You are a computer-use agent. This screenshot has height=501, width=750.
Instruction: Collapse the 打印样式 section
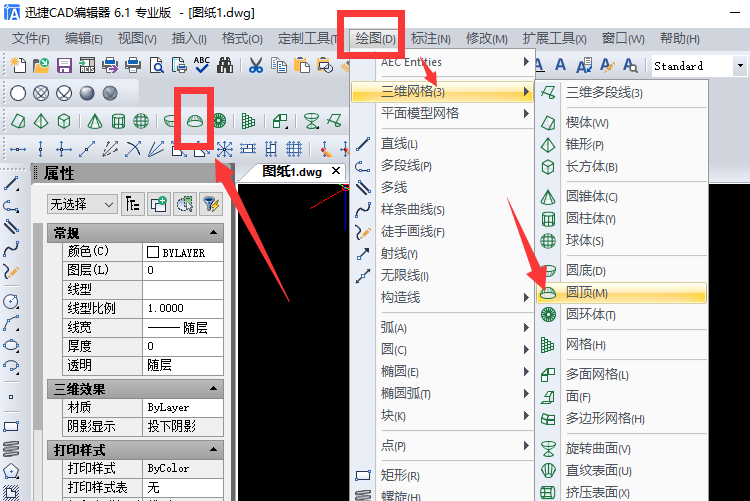point(213,450)
